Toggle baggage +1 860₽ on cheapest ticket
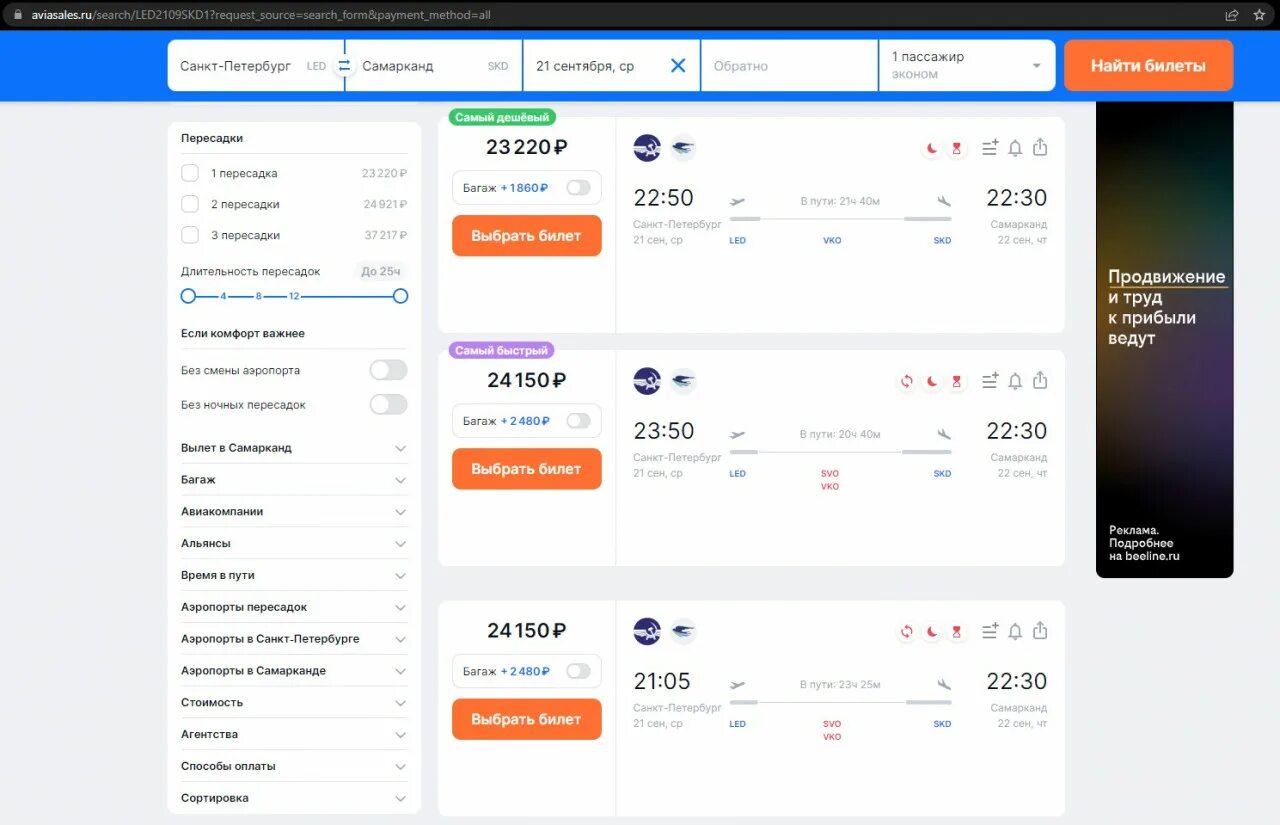 coord(578,188)
